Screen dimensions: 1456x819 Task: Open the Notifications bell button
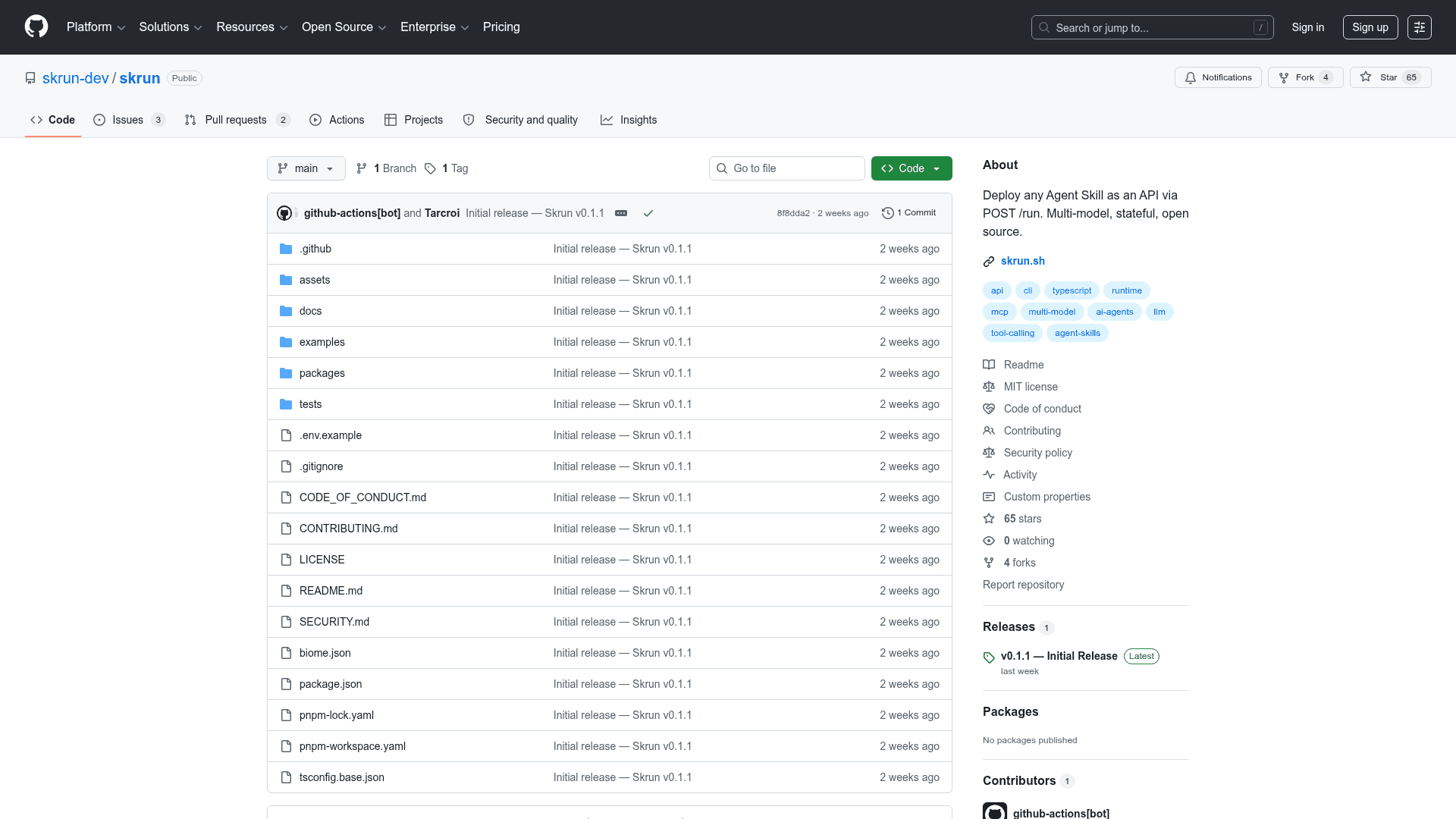tap(1218, 77)
